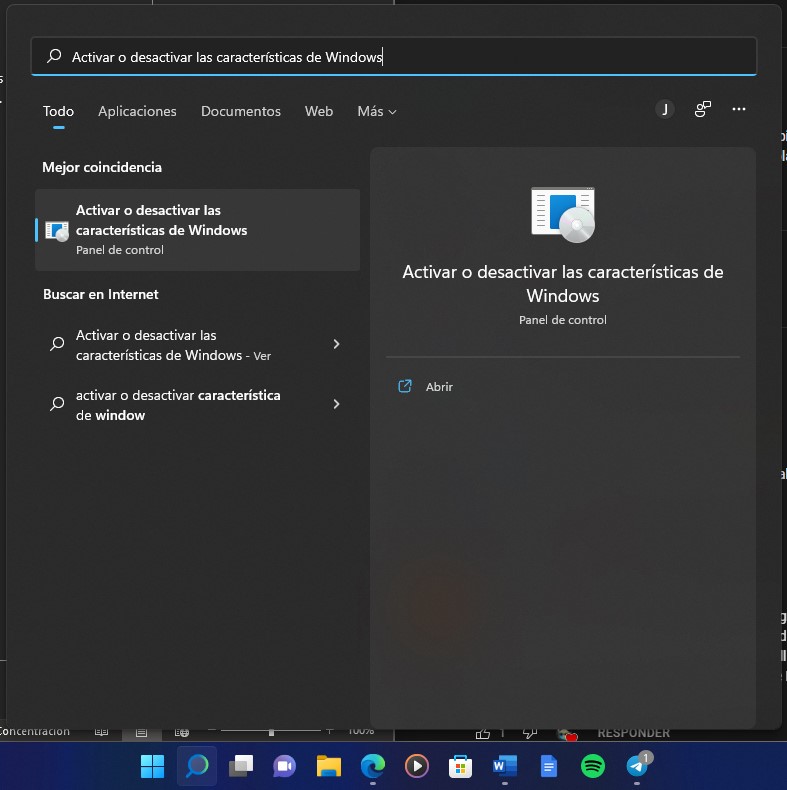Click Abrir to open the control panel item
Viewport: 787px width, 790px height.
439,387
